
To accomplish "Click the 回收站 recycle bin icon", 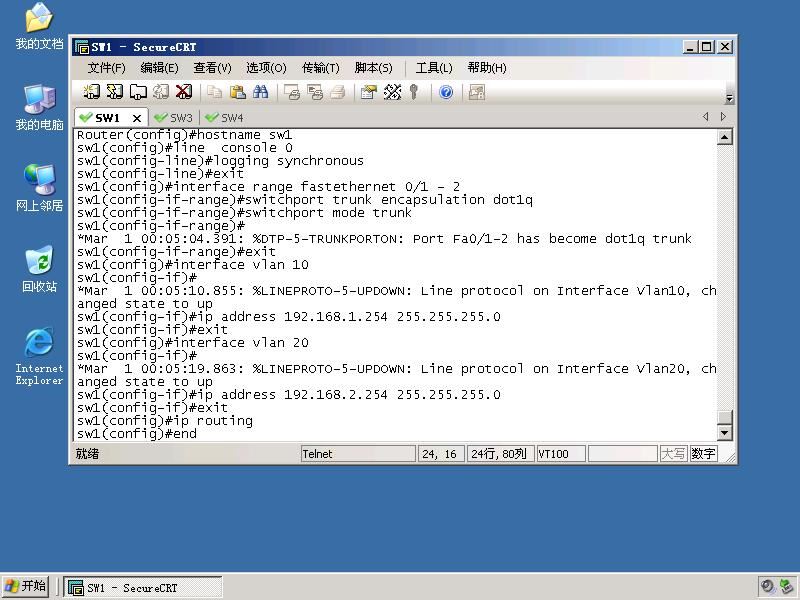I will click(x=39, y=269).
